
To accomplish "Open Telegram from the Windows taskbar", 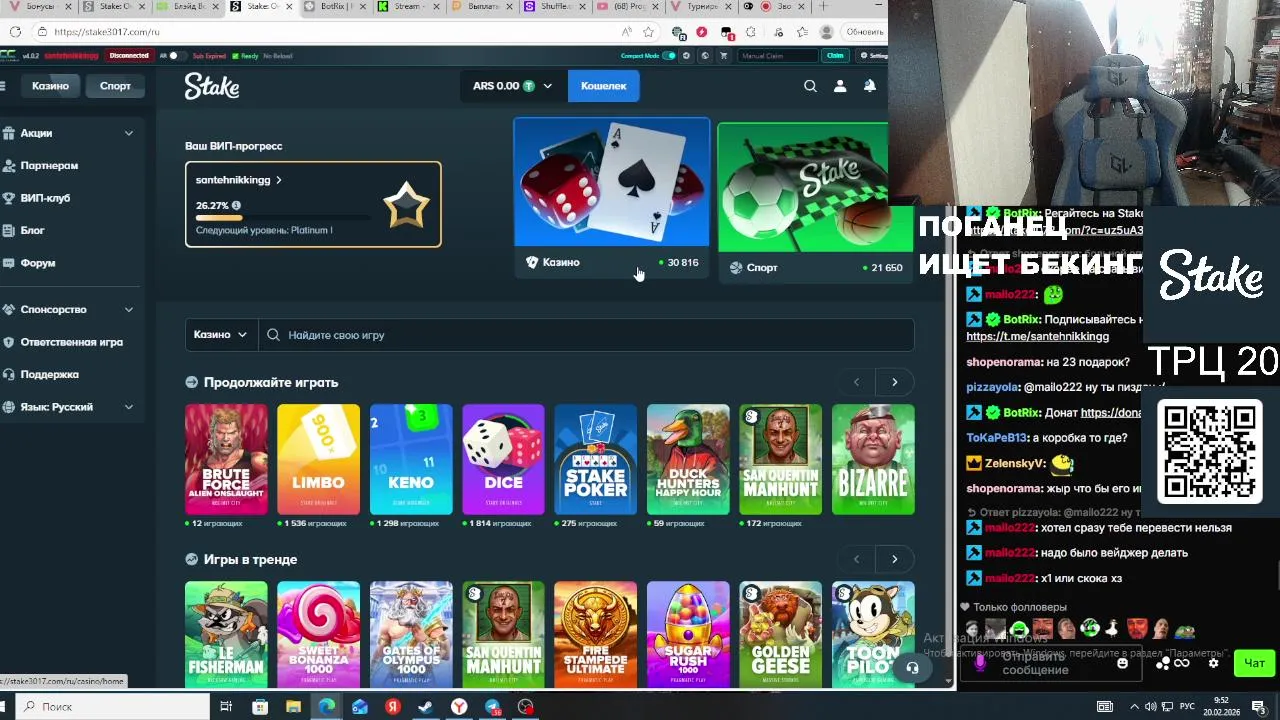I will click(x=493, y=707).
